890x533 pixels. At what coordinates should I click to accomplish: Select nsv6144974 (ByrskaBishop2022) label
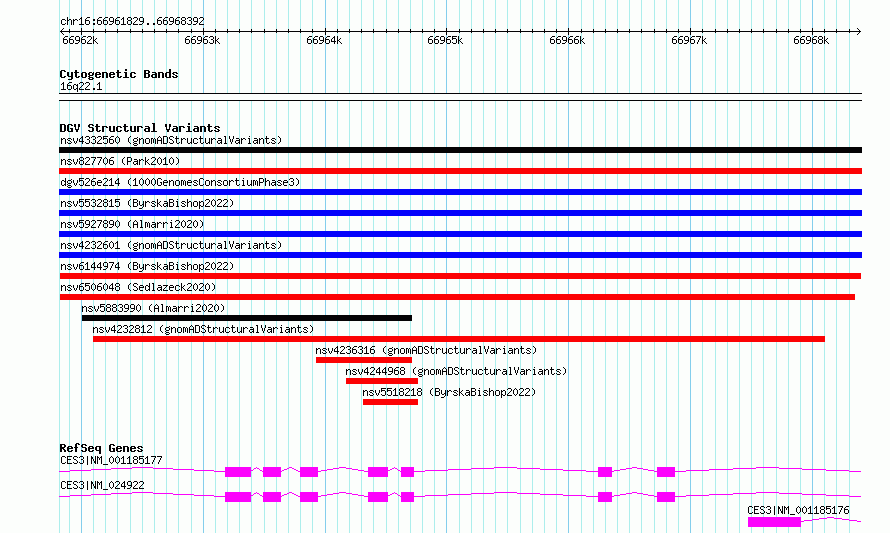(147, 266)
